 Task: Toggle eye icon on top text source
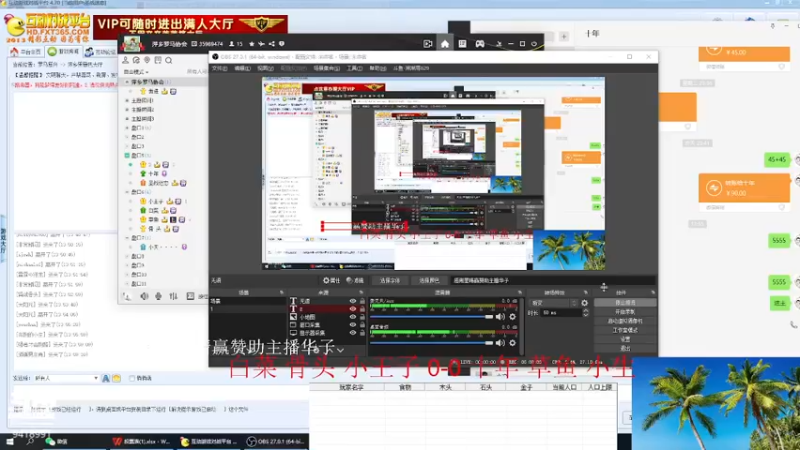tap(353, 301)
